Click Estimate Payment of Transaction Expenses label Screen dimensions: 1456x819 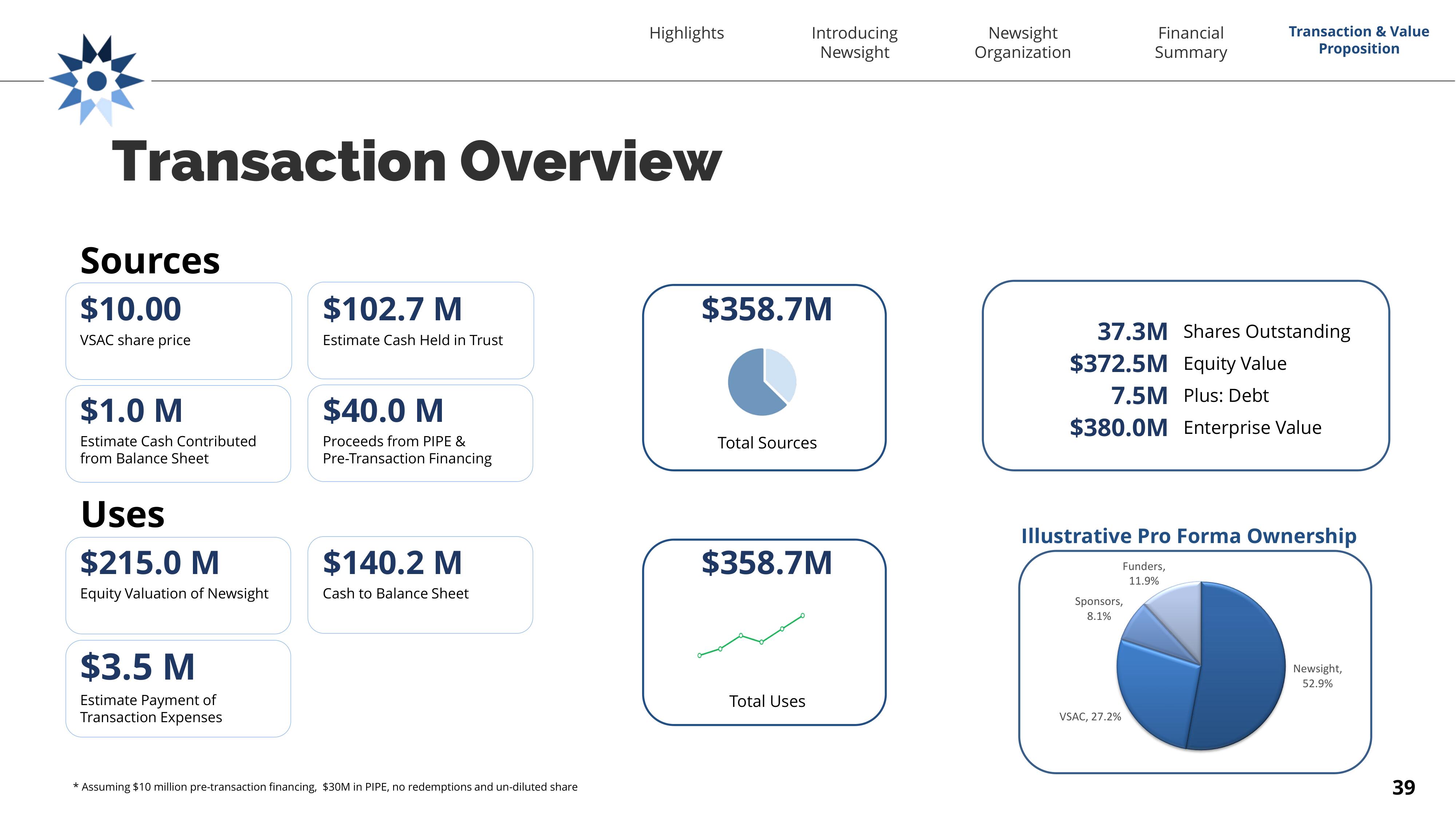(151, 708)
